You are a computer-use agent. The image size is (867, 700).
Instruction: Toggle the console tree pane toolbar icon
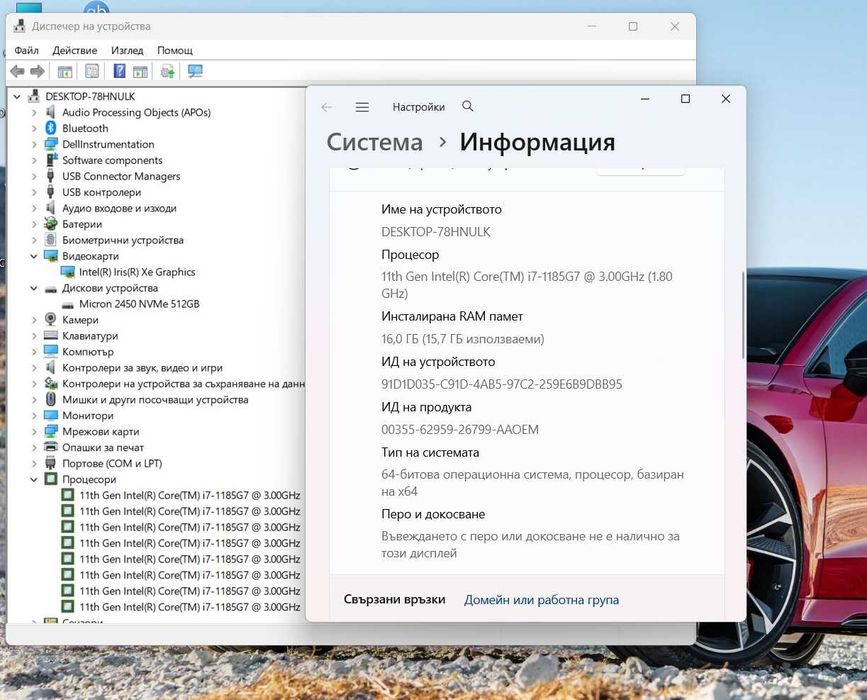(65, 71)
